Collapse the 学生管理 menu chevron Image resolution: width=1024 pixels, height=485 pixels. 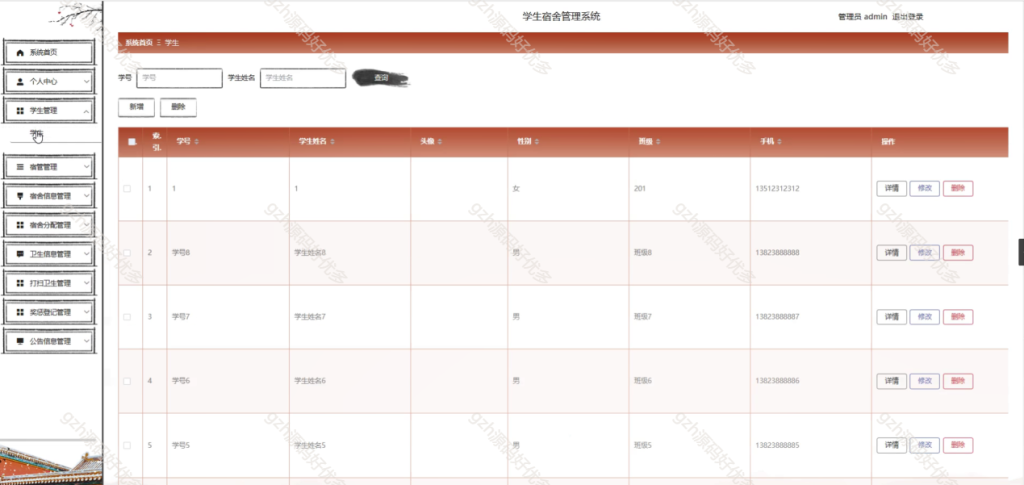coord(87,110)
